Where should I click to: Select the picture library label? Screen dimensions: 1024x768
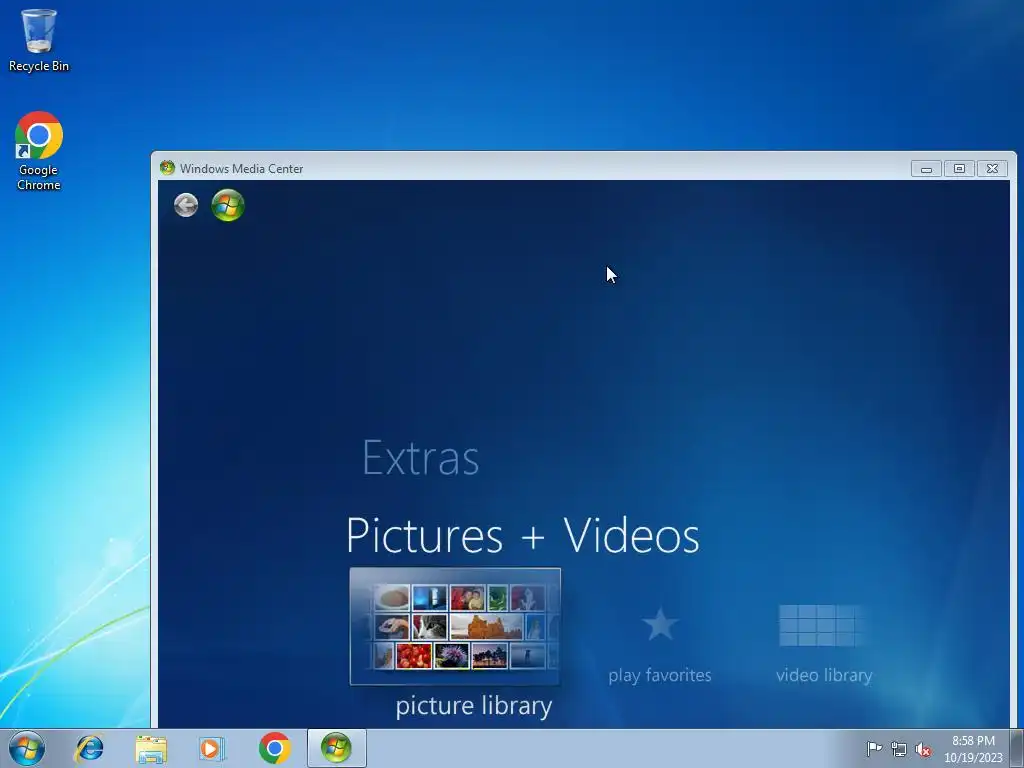tap(473, 706)
